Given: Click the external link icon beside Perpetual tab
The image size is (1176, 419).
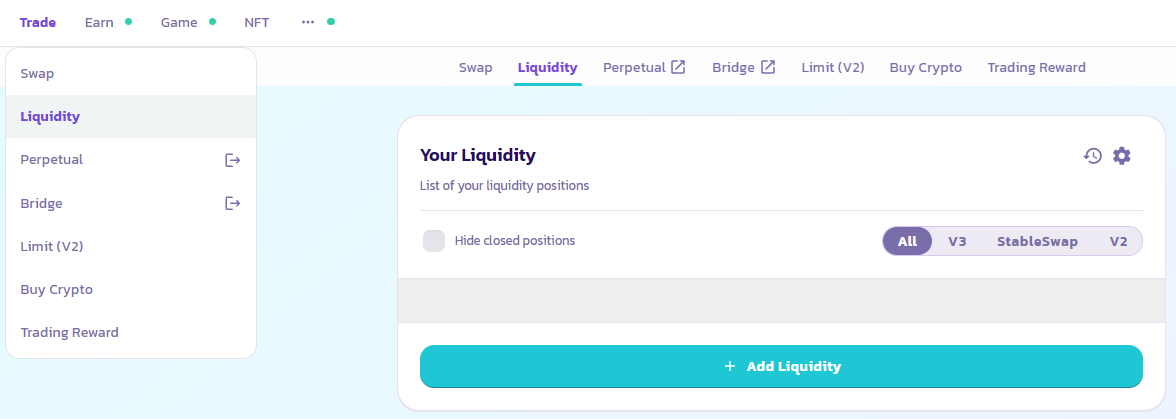Looking at the screenshot, I should tap(678, 67).
